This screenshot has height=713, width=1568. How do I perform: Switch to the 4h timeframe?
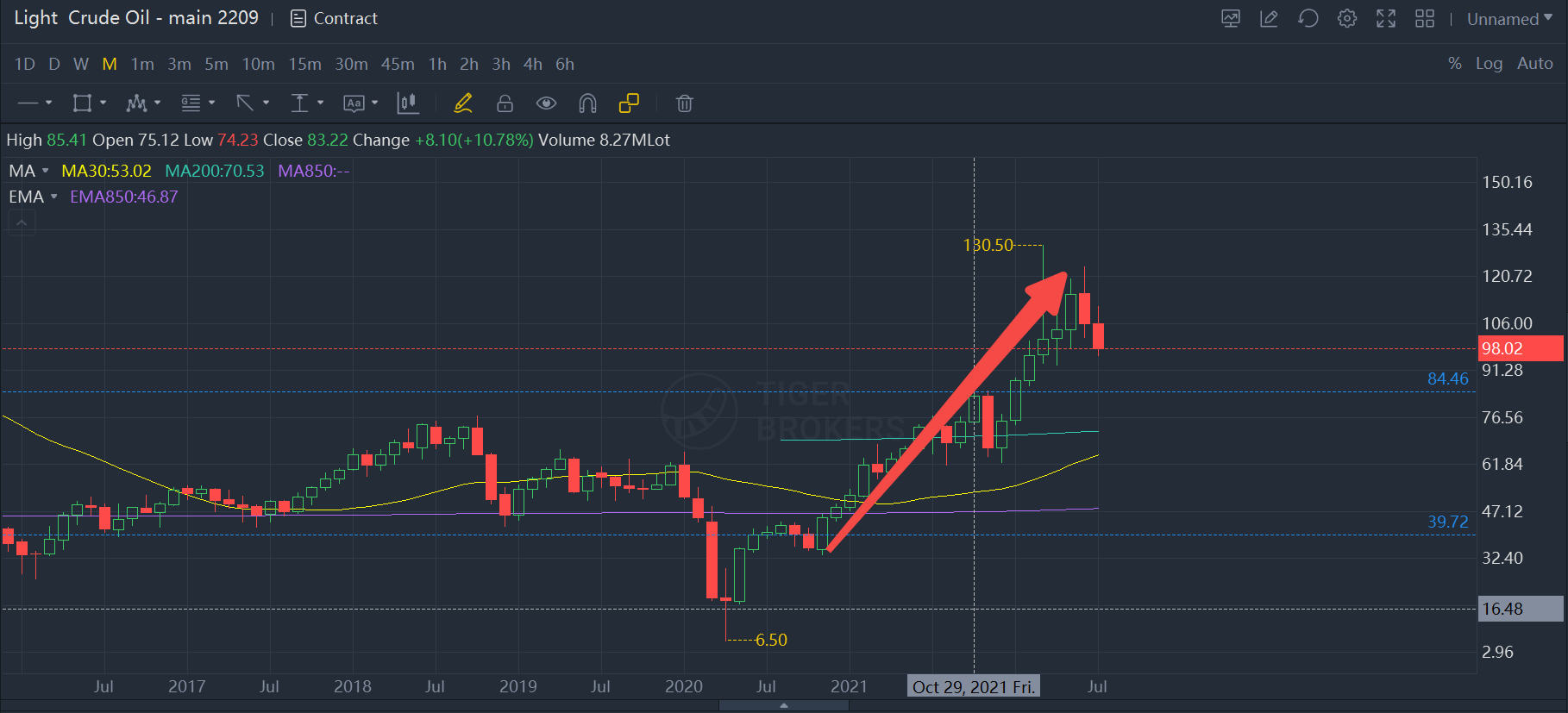click(533, 64)
